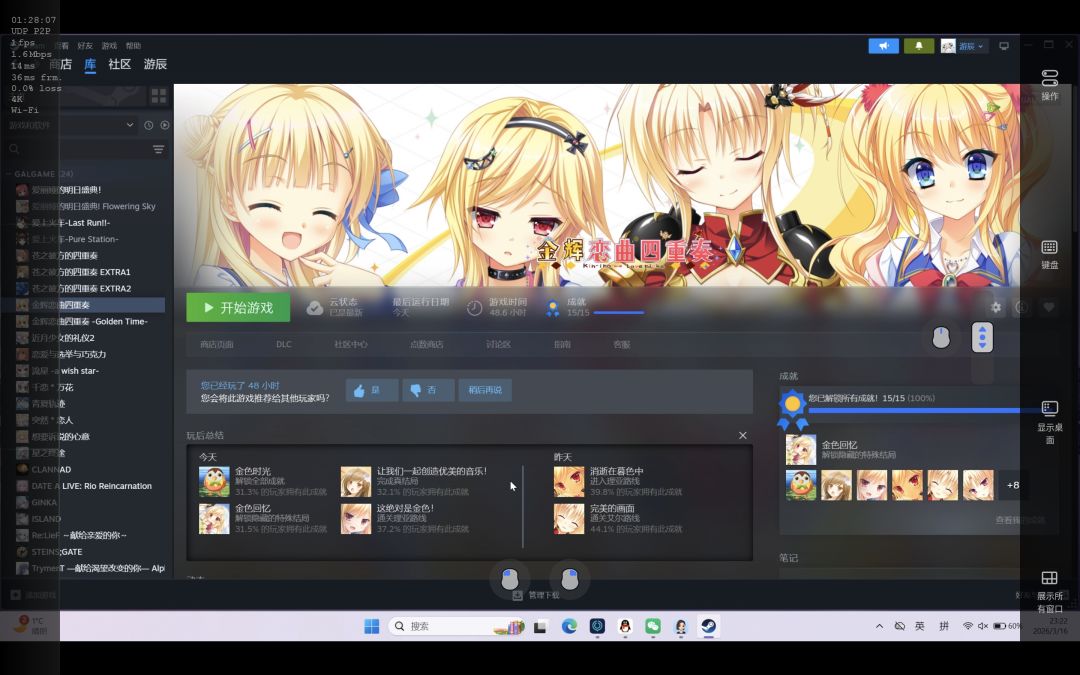Screen dimensions: 1080x675
Task: Expand the user account dropdown at top
Action: [963, 46]
